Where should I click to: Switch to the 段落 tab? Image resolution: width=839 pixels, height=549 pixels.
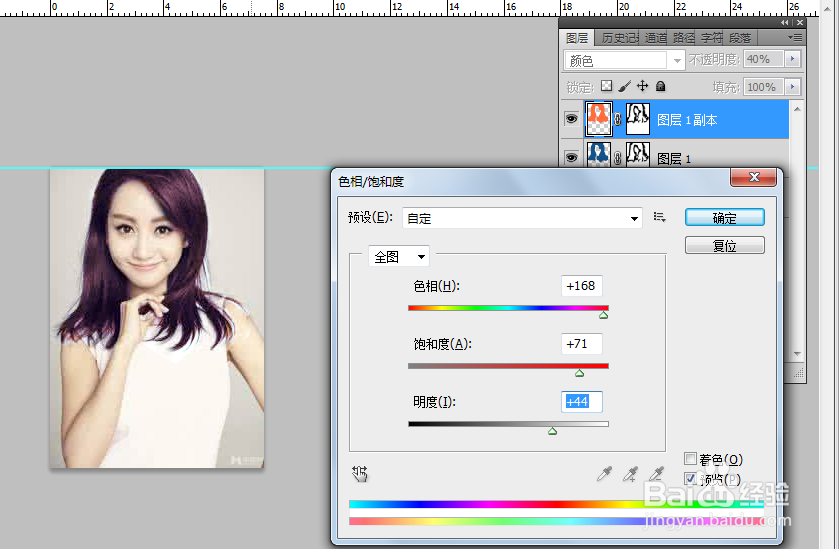740,37
